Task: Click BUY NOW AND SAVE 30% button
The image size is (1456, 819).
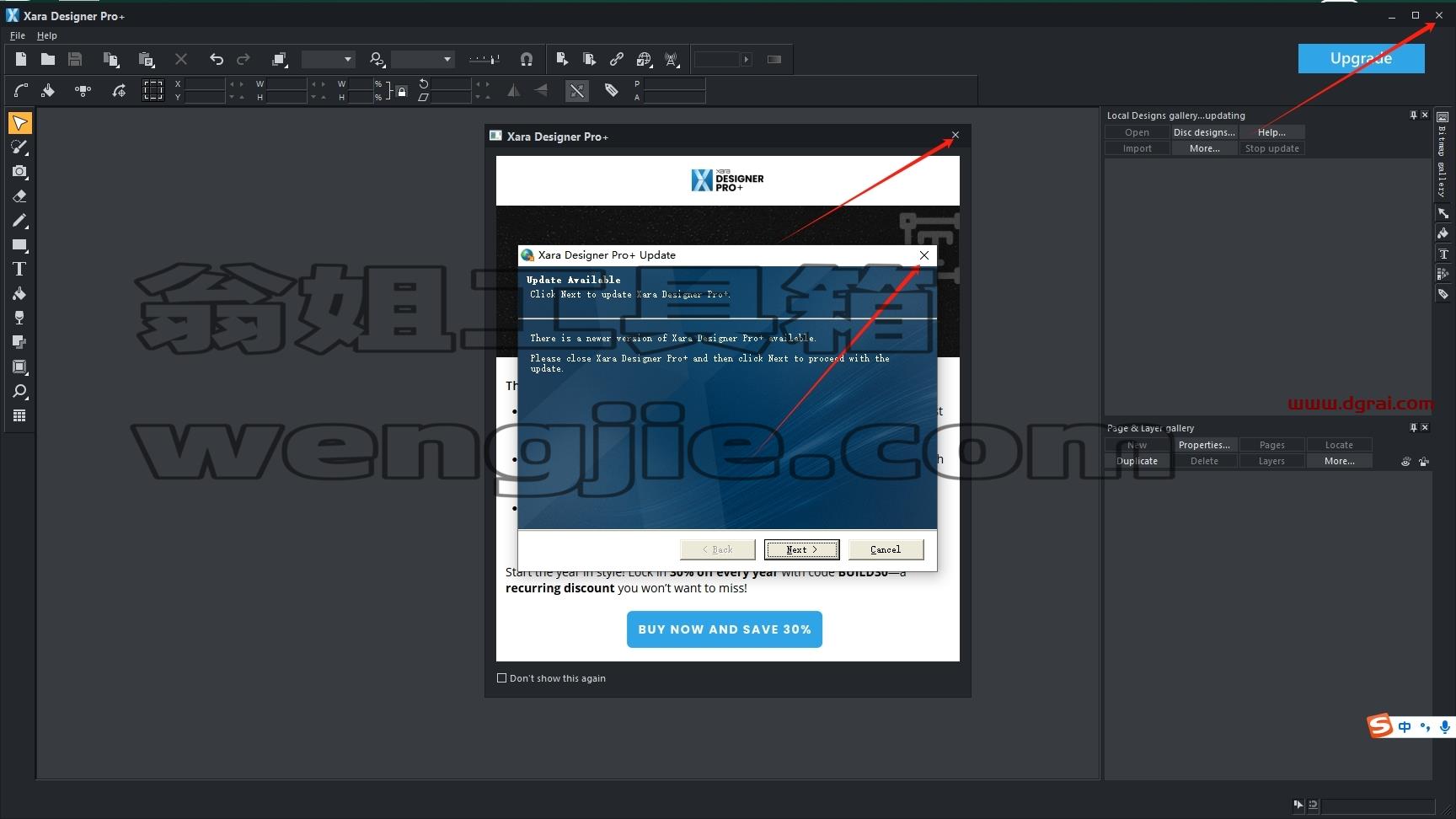Action: pos(725,629)
